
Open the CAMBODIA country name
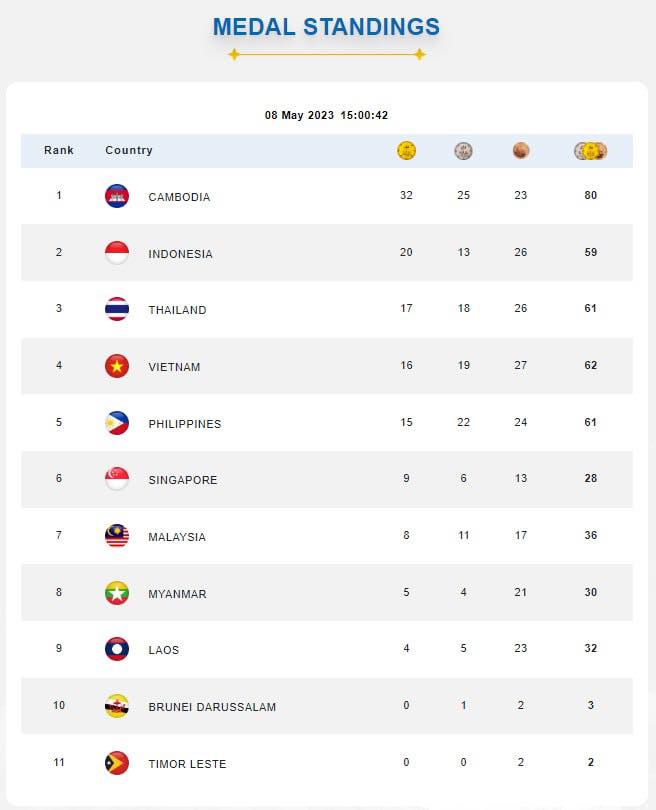(179, 197)
